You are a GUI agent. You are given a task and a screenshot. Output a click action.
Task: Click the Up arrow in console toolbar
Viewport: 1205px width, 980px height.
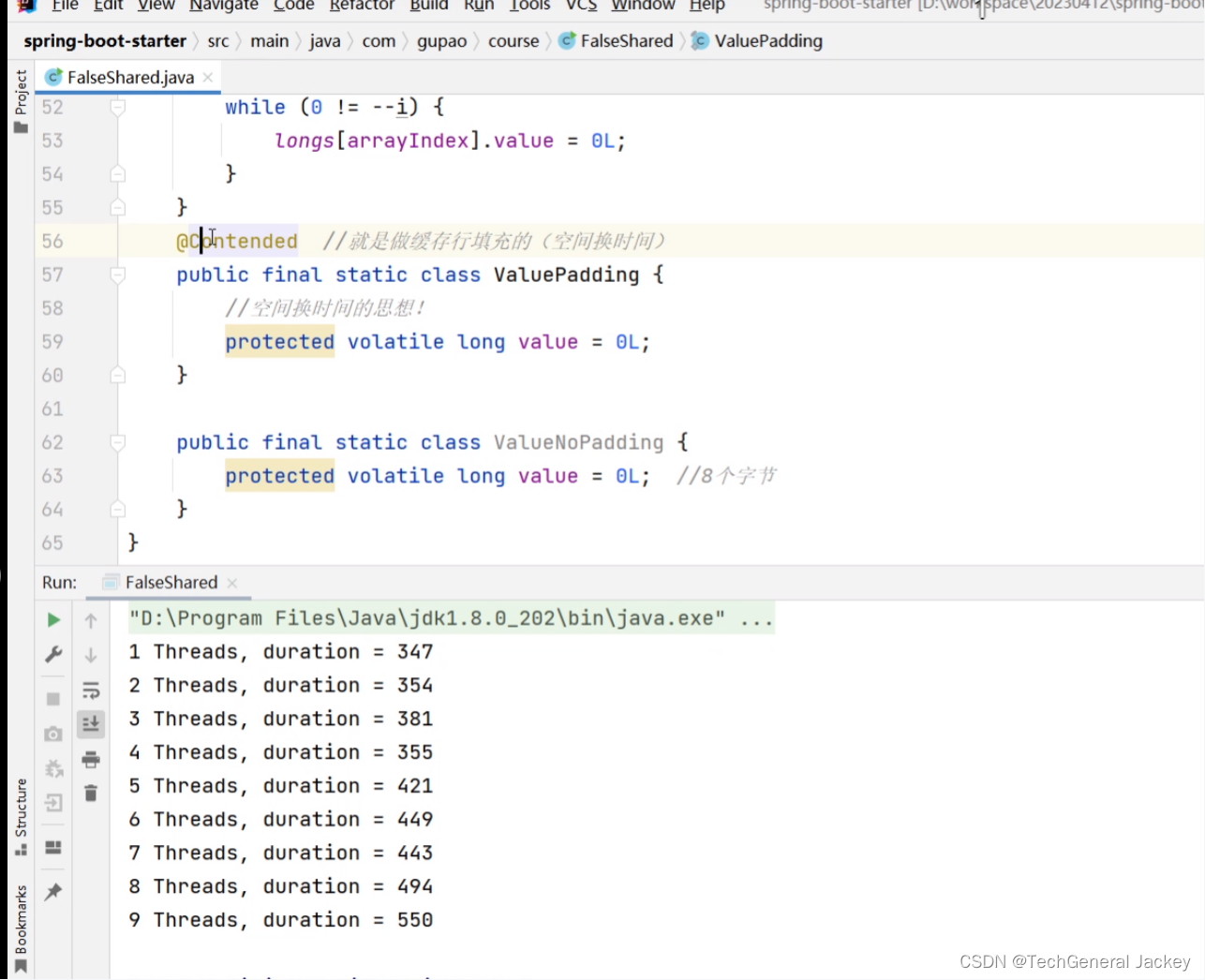[x=91, y=620]
